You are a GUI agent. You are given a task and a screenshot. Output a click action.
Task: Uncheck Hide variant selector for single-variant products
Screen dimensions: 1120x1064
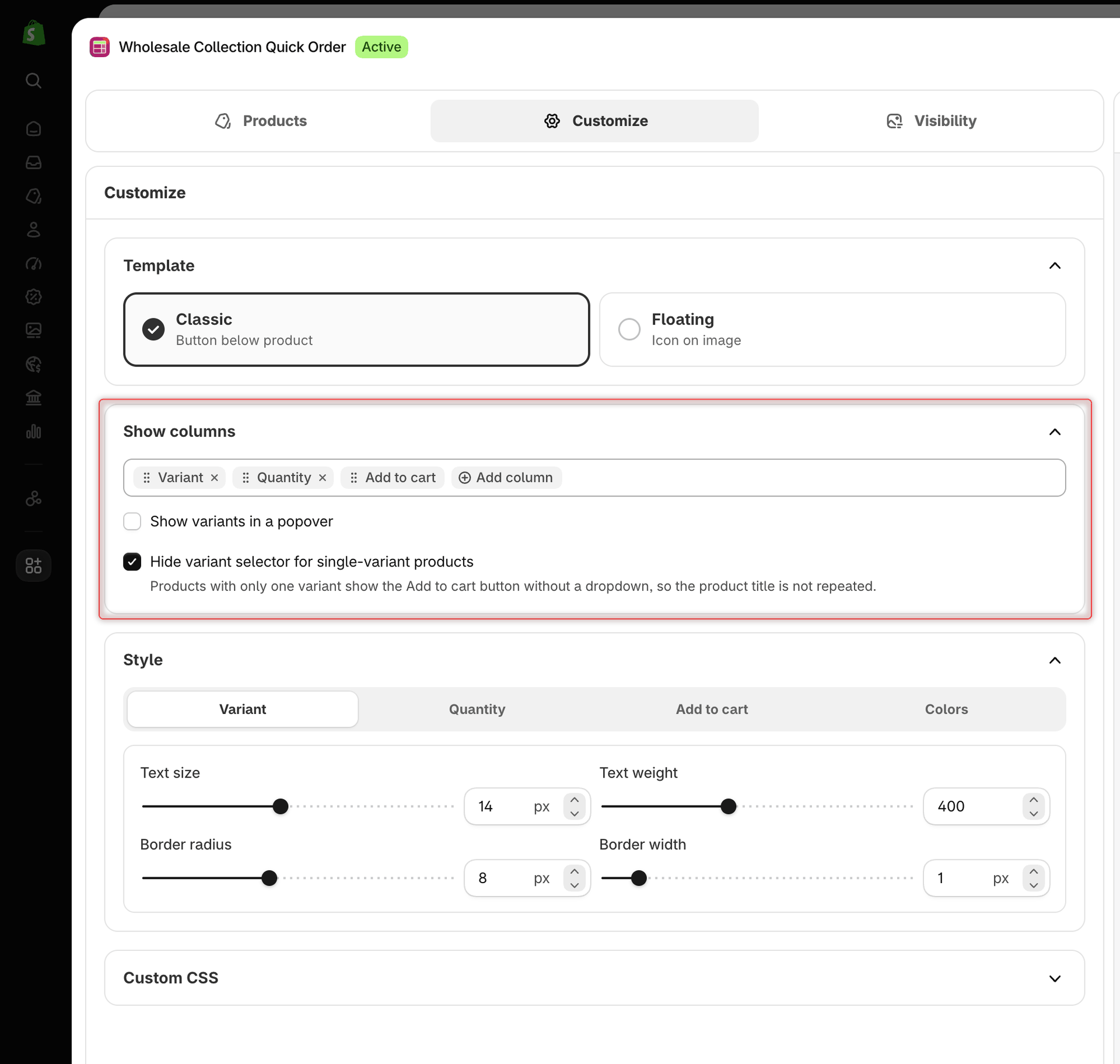(x=132, y=562)
